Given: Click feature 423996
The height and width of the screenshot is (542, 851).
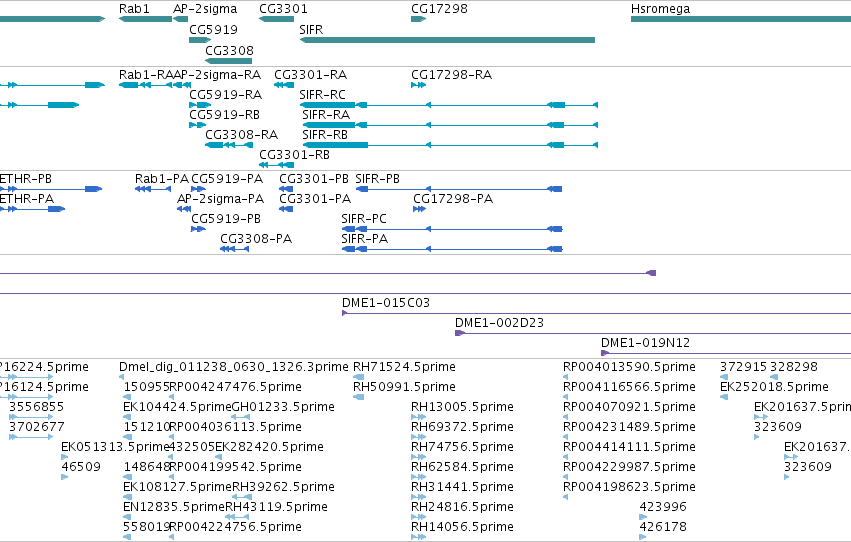Looking at the screenshot, I should point(663,507).
